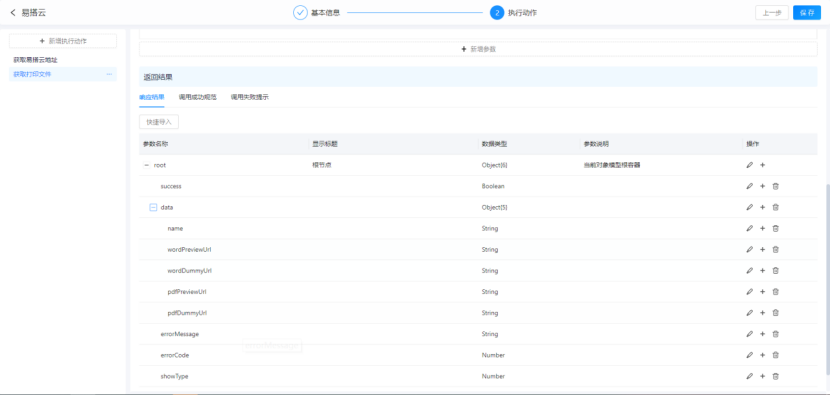
Task: Click the Boolean type of success row
Action: (493, 186)
